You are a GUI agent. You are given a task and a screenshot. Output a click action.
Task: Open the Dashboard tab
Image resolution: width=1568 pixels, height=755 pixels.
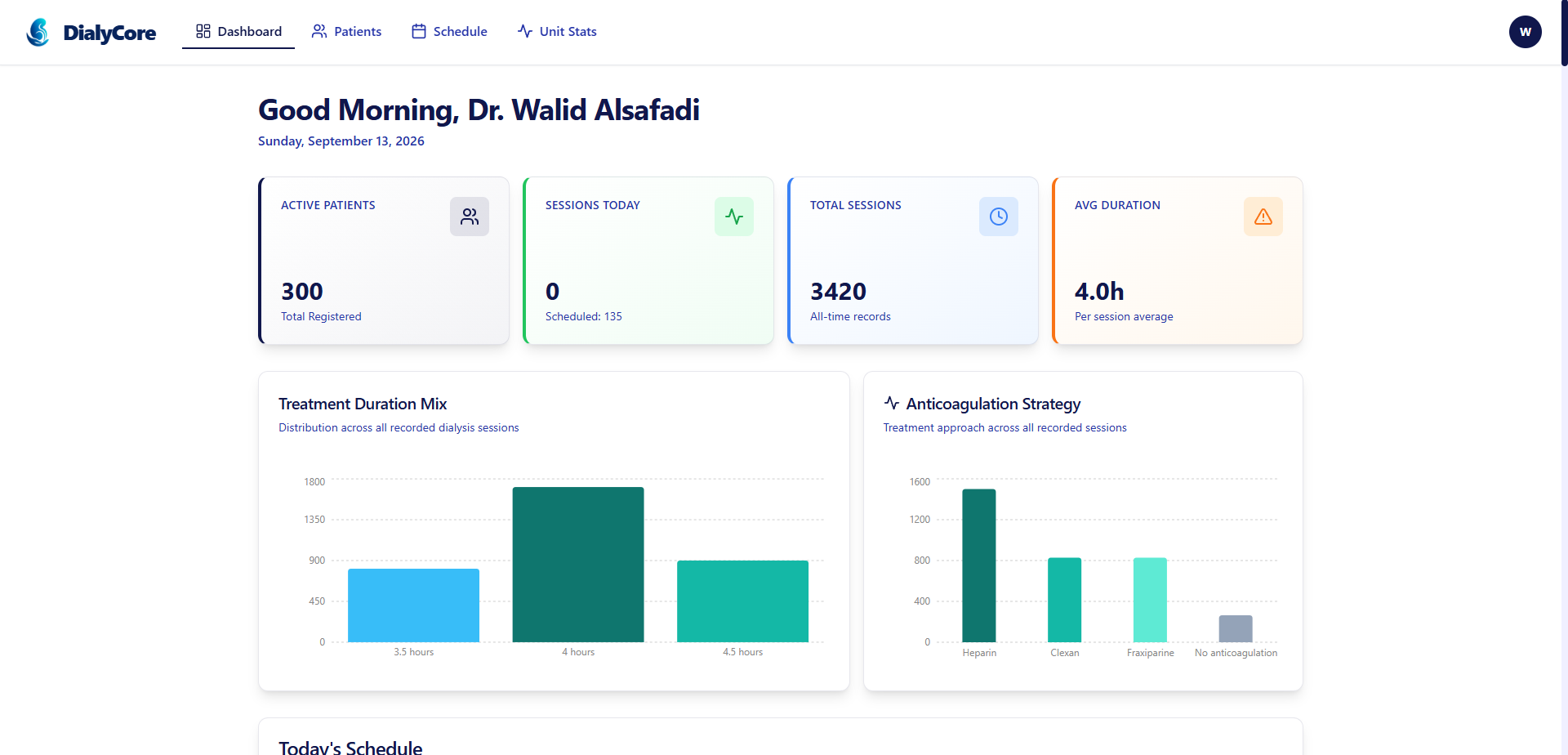point(238,32)
